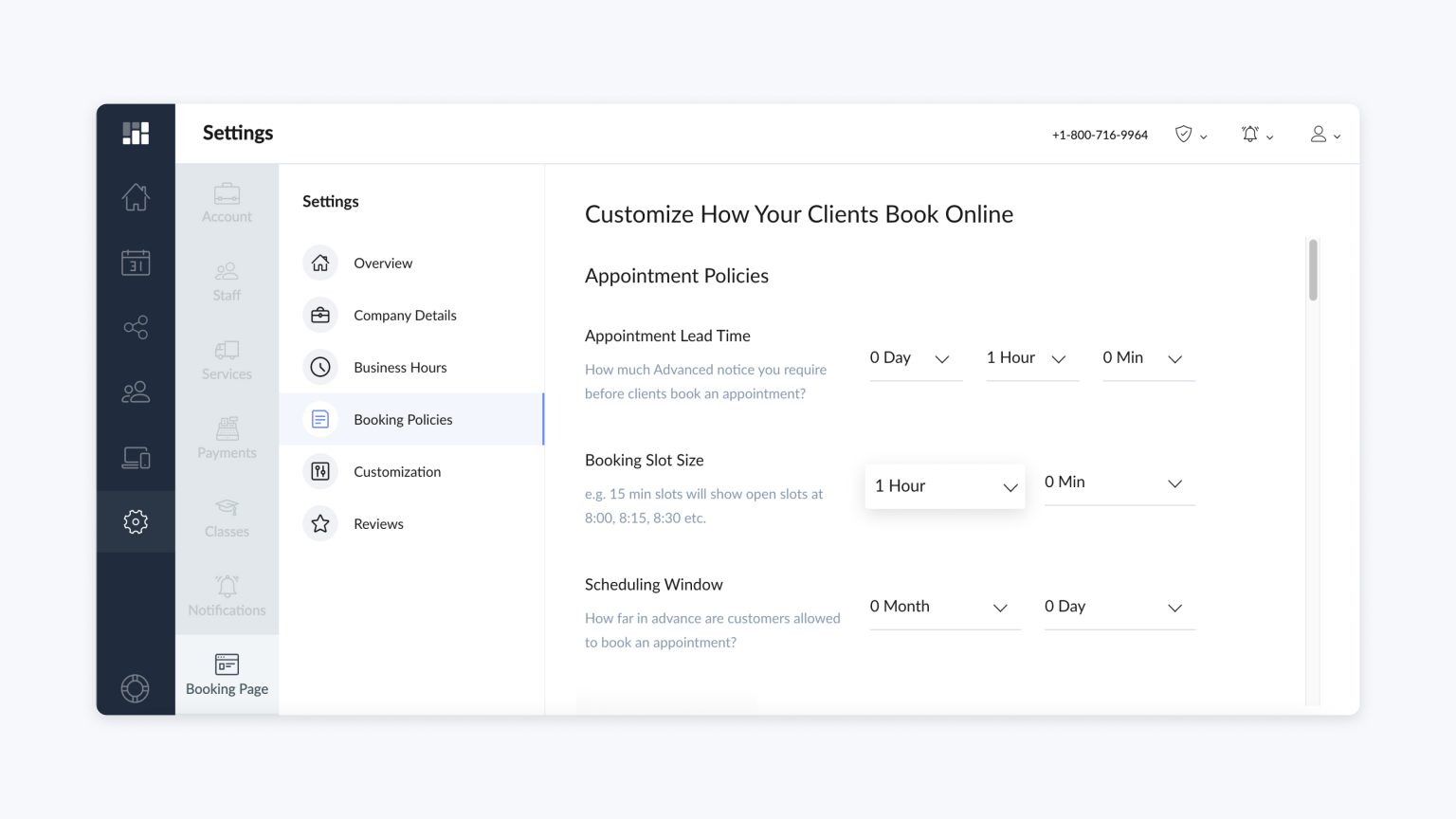Click the Customization sliders icon
Viewport: 1456px width, 819px height.
(x=320, y=471)
